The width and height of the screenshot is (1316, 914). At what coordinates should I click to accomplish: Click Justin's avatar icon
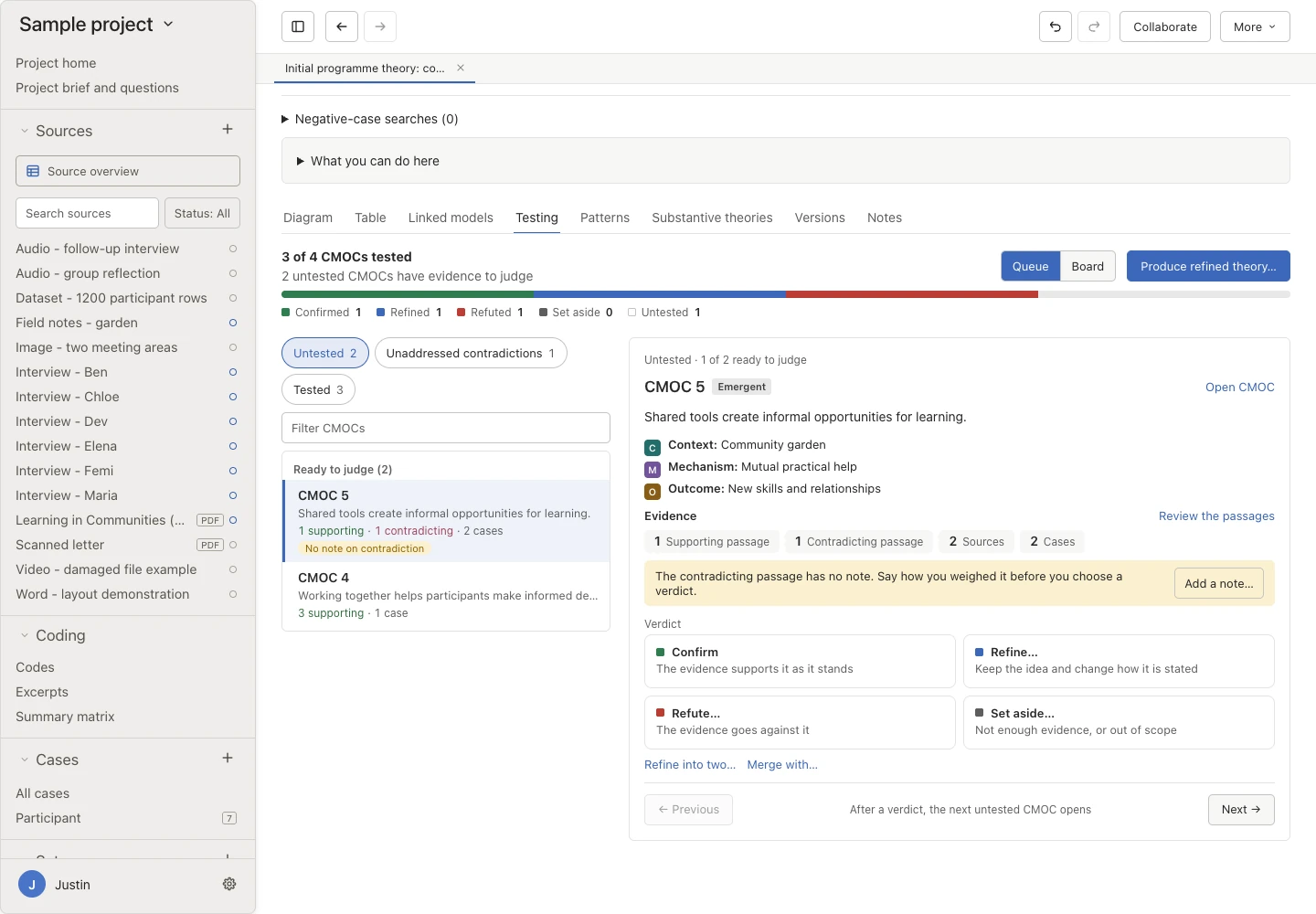pyautogui.click(x=32, y=885)
